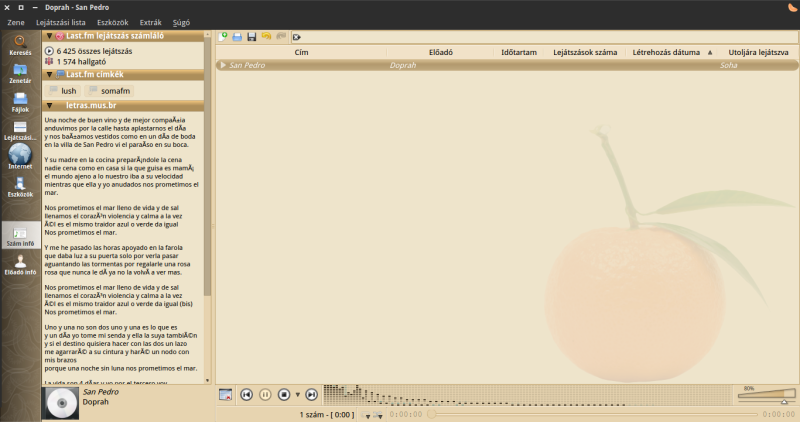This screenshot has height=422, width=800.
Task: Click the scrollbar down arrow in info panel
Action: [207, 380]
